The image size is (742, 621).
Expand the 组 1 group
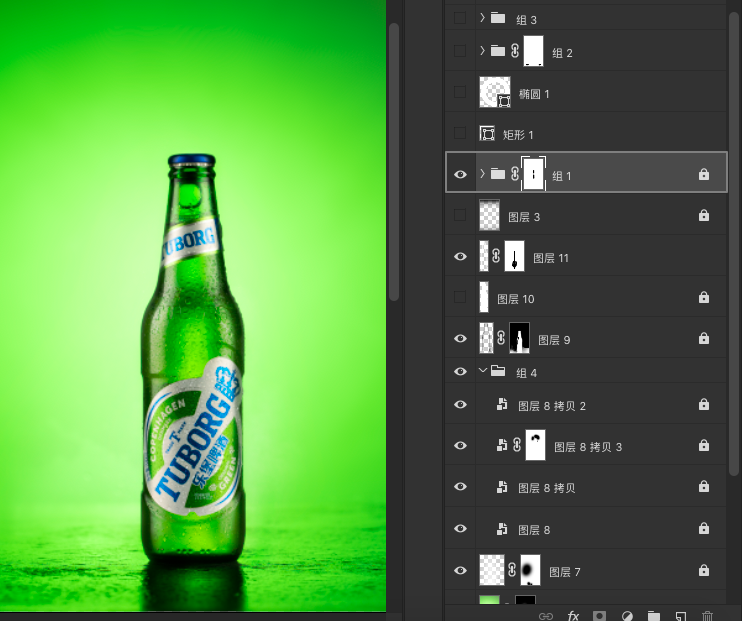(482, 174)
